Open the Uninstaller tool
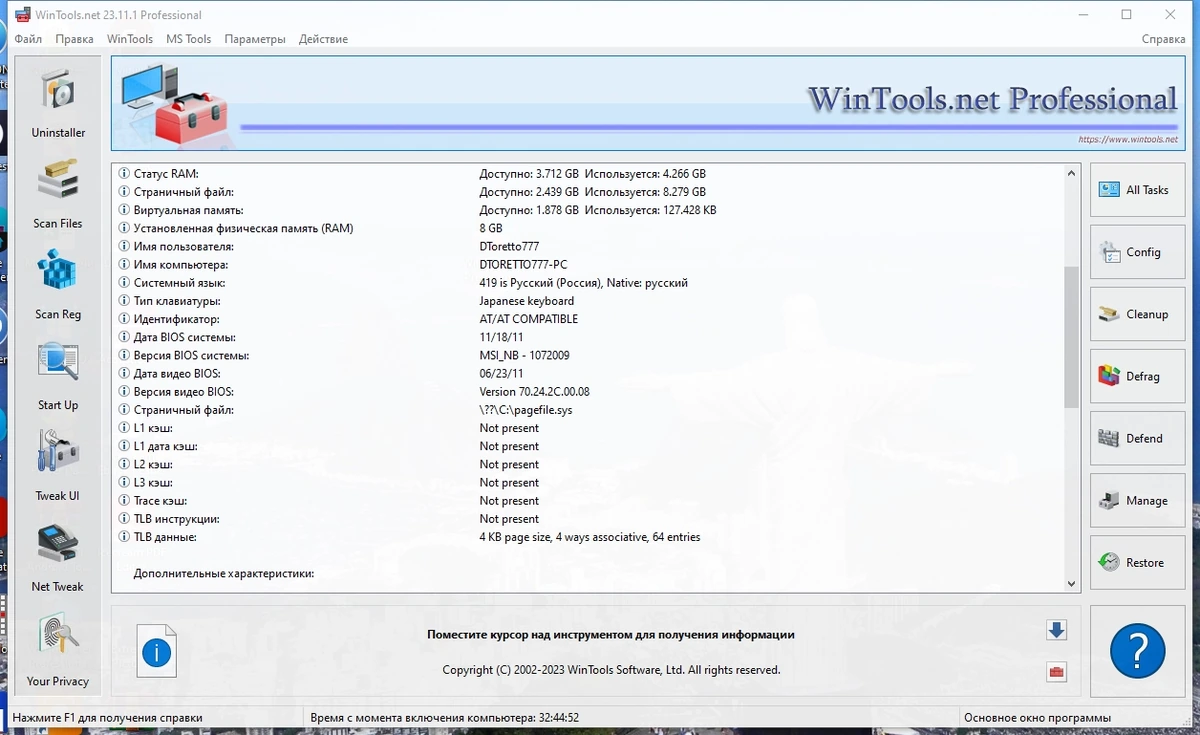1200x735 pixels. point(58,103)
